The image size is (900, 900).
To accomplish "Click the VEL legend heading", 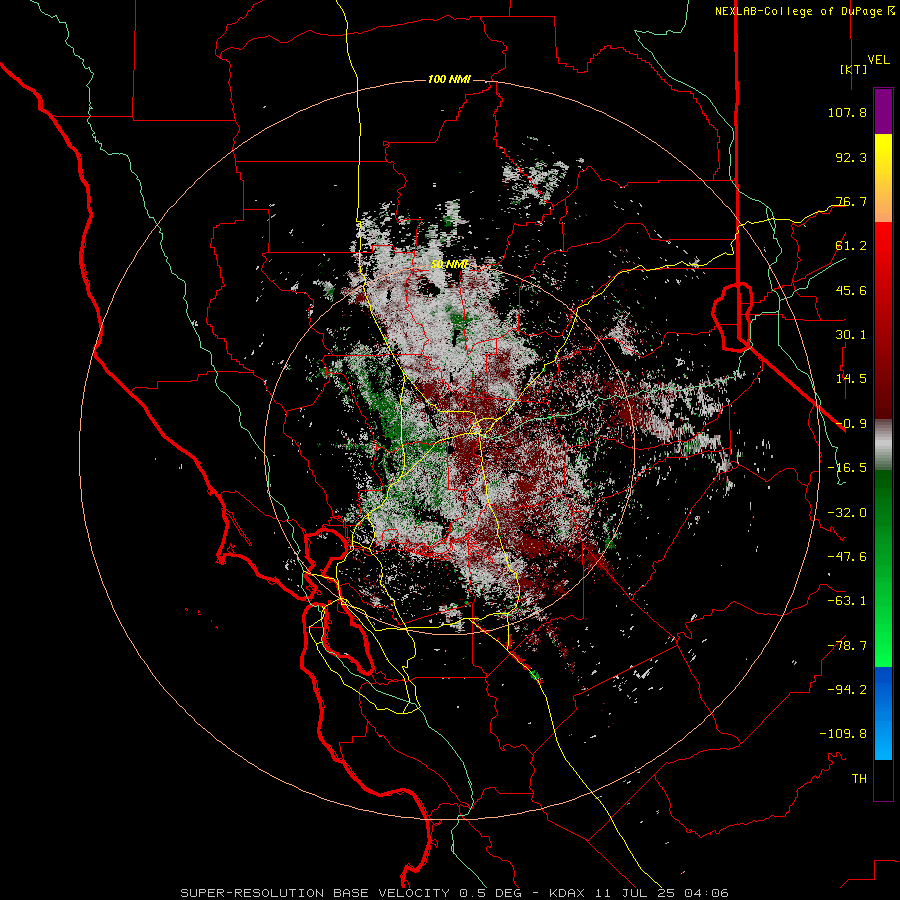I will 878,60.
